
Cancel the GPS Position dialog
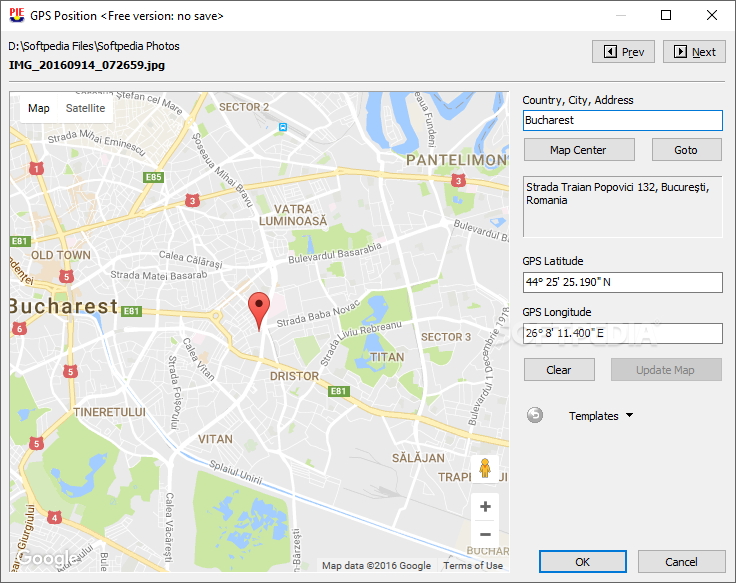click(x=681, y=562)
